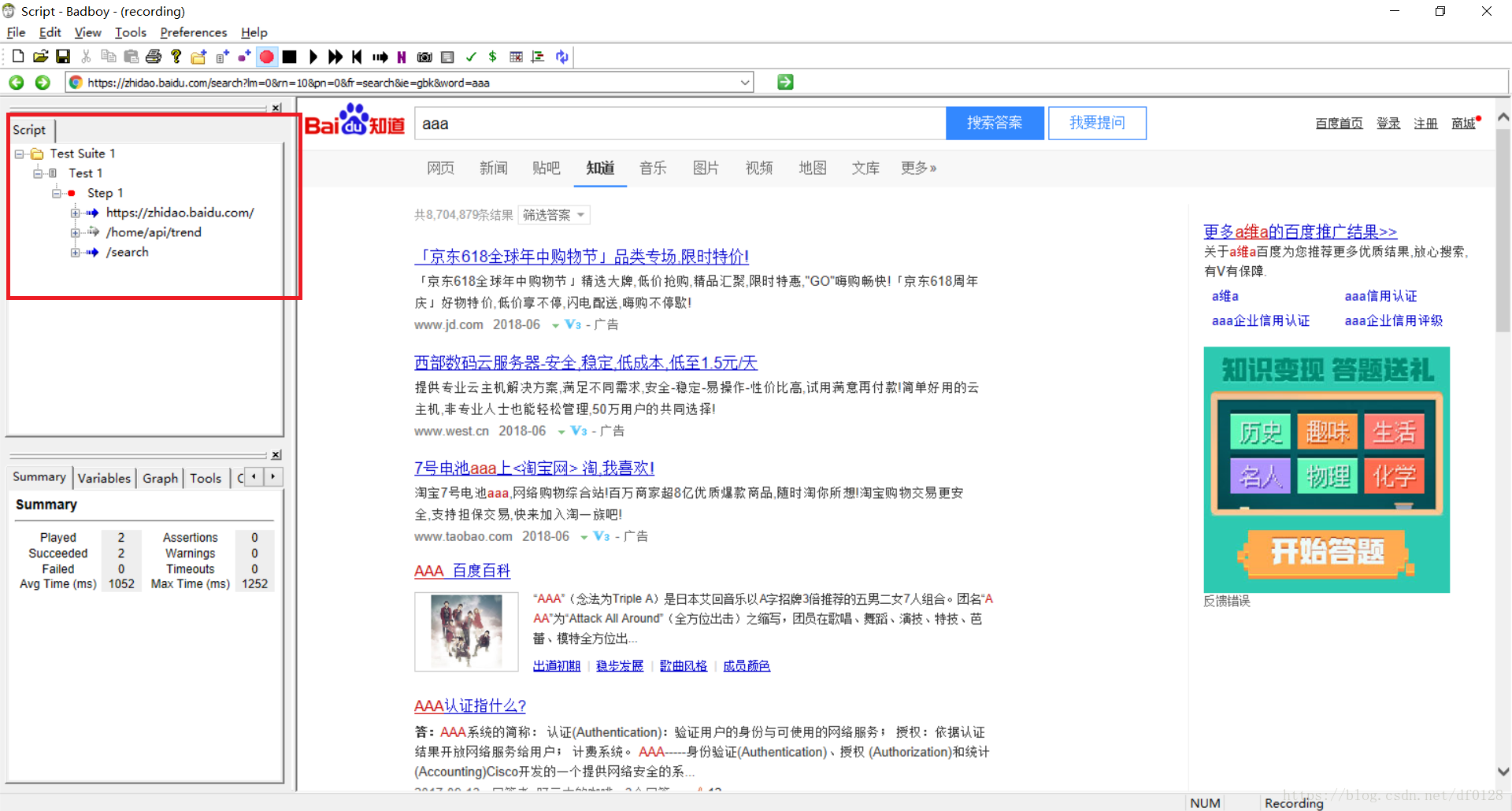Viewport: 1512px width, 811px height.
Task: Add a new test with the toolbar icon
Action: 222,57
